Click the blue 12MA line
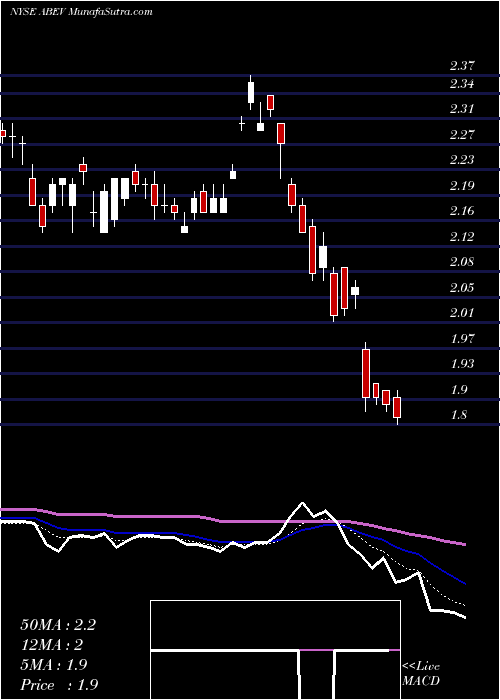 tap(232, 541)
